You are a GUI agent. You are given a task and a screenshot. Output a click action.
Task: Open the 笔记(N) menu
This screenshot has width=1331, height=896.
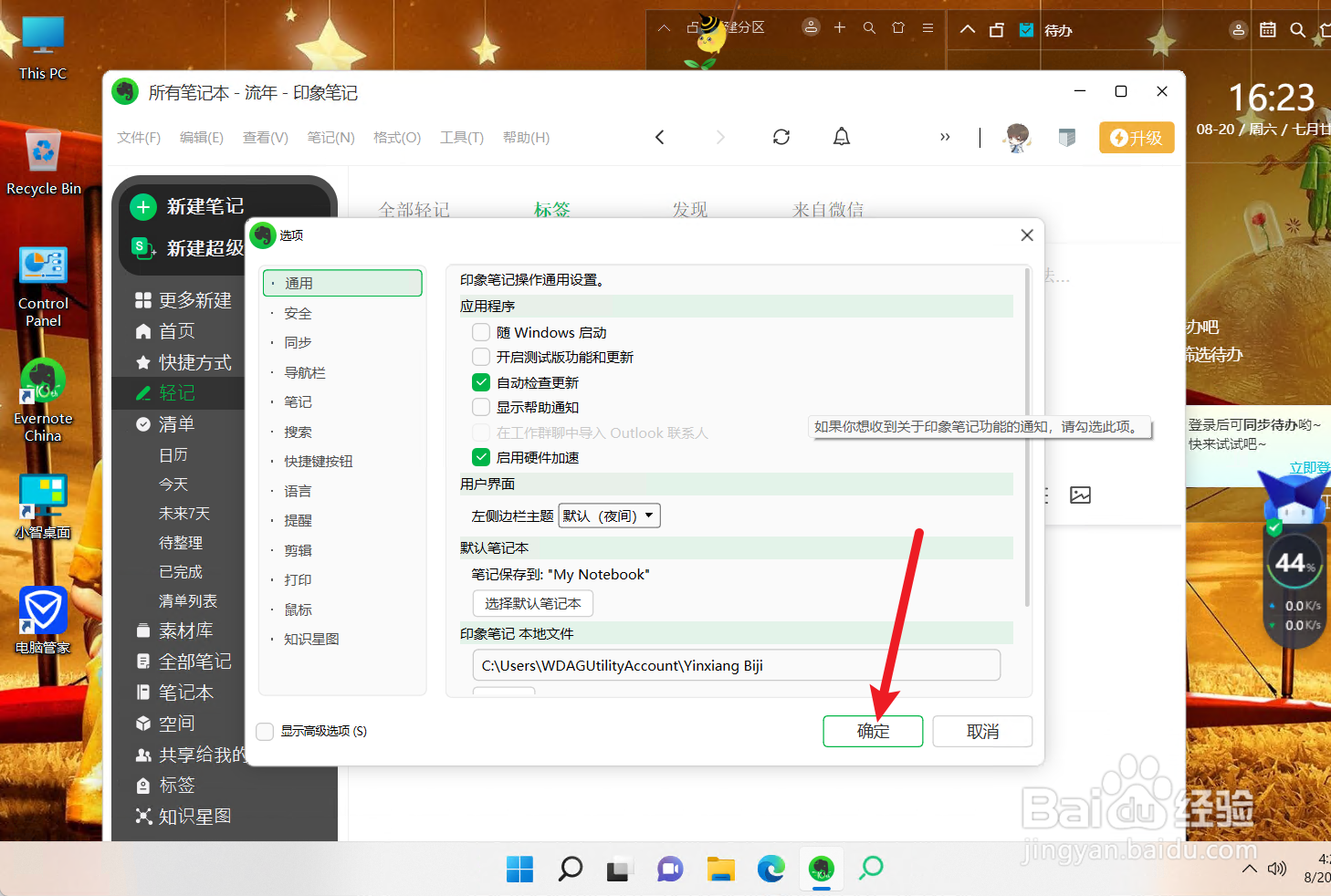pyautogui.click(x=330, y=138)
